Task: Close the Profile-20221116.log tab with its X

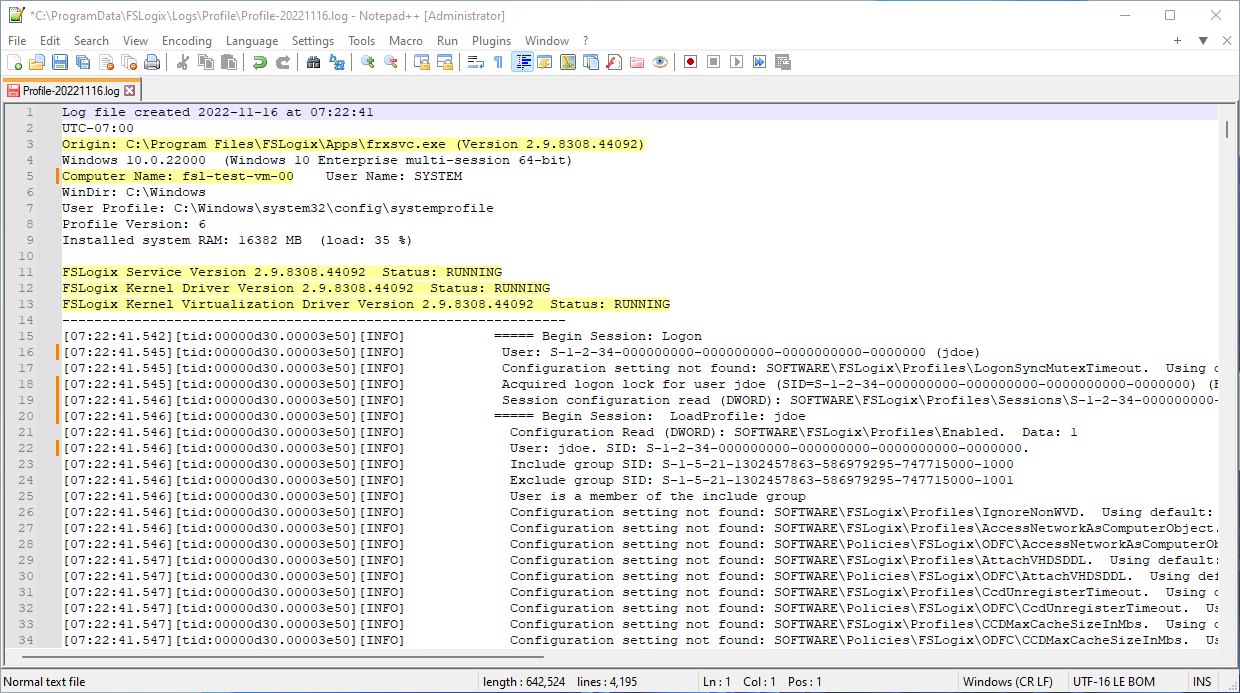Action: click(129, 90)
